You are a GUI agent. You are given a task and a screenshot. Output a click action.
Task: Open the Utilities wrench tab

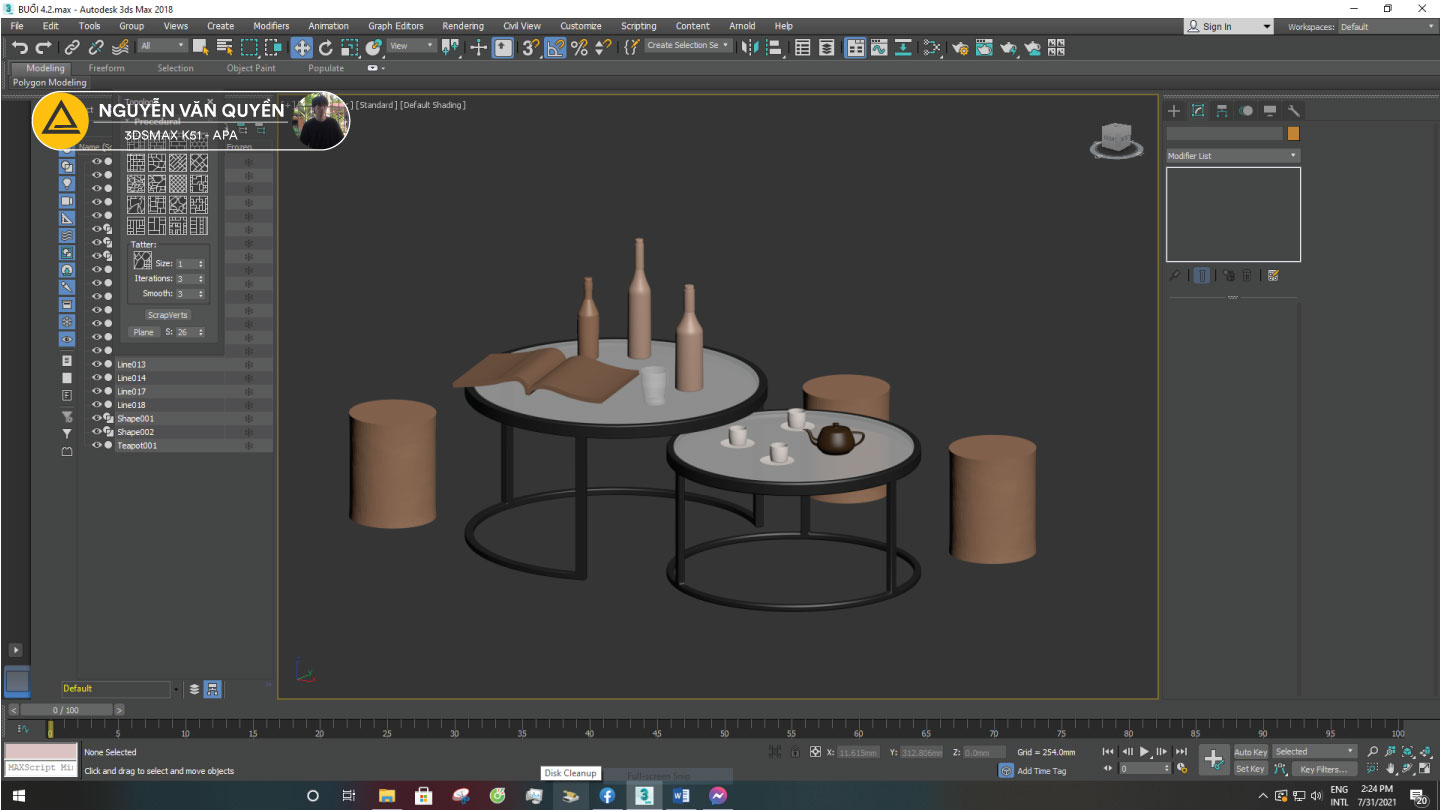1293,111
